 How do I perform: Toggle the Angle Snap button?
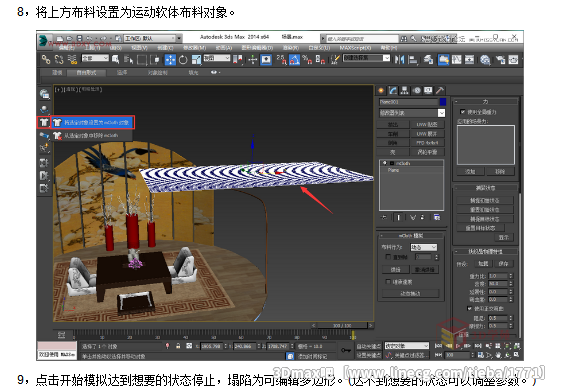coord(294,59)
